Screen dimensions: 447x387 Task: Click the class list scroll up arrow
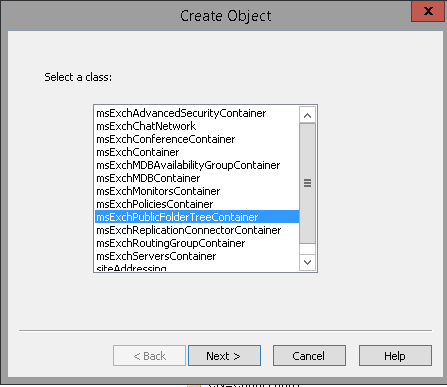click(307, 115)
